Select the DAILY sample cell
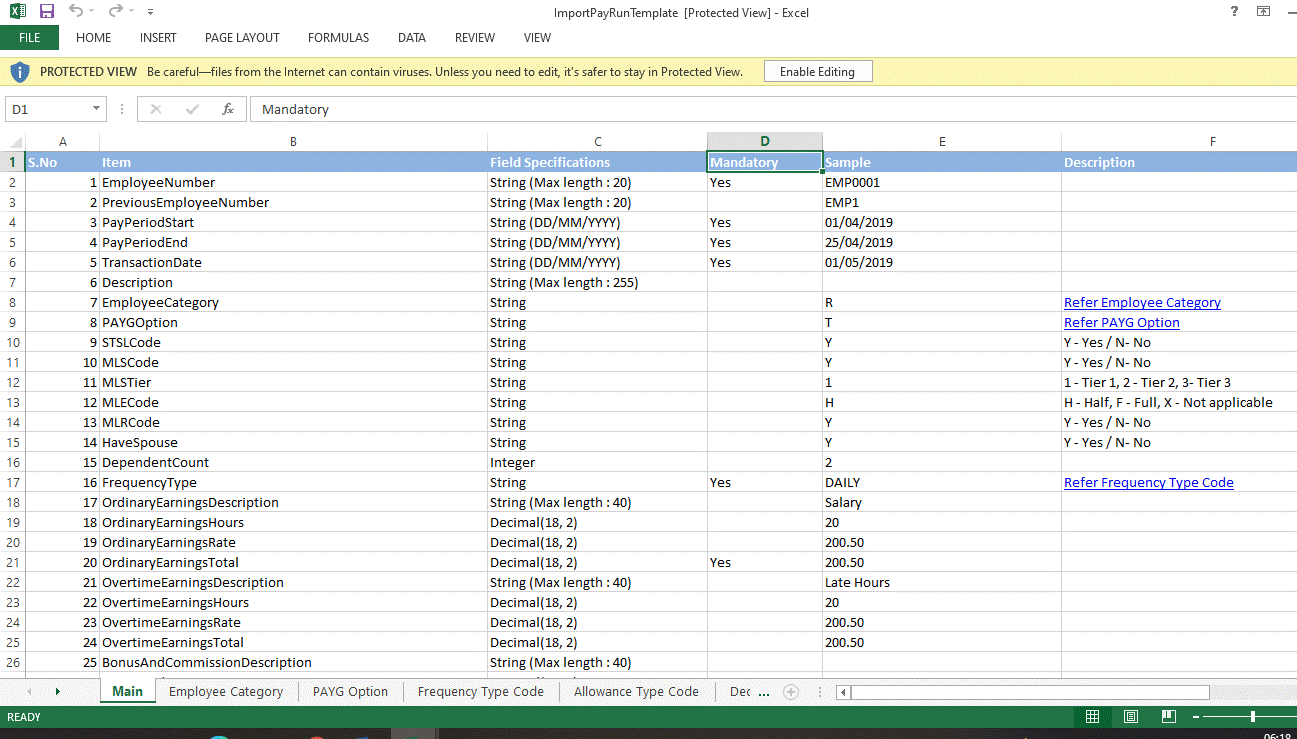Viewport: 1297px width, 739px height. (942, 482)
